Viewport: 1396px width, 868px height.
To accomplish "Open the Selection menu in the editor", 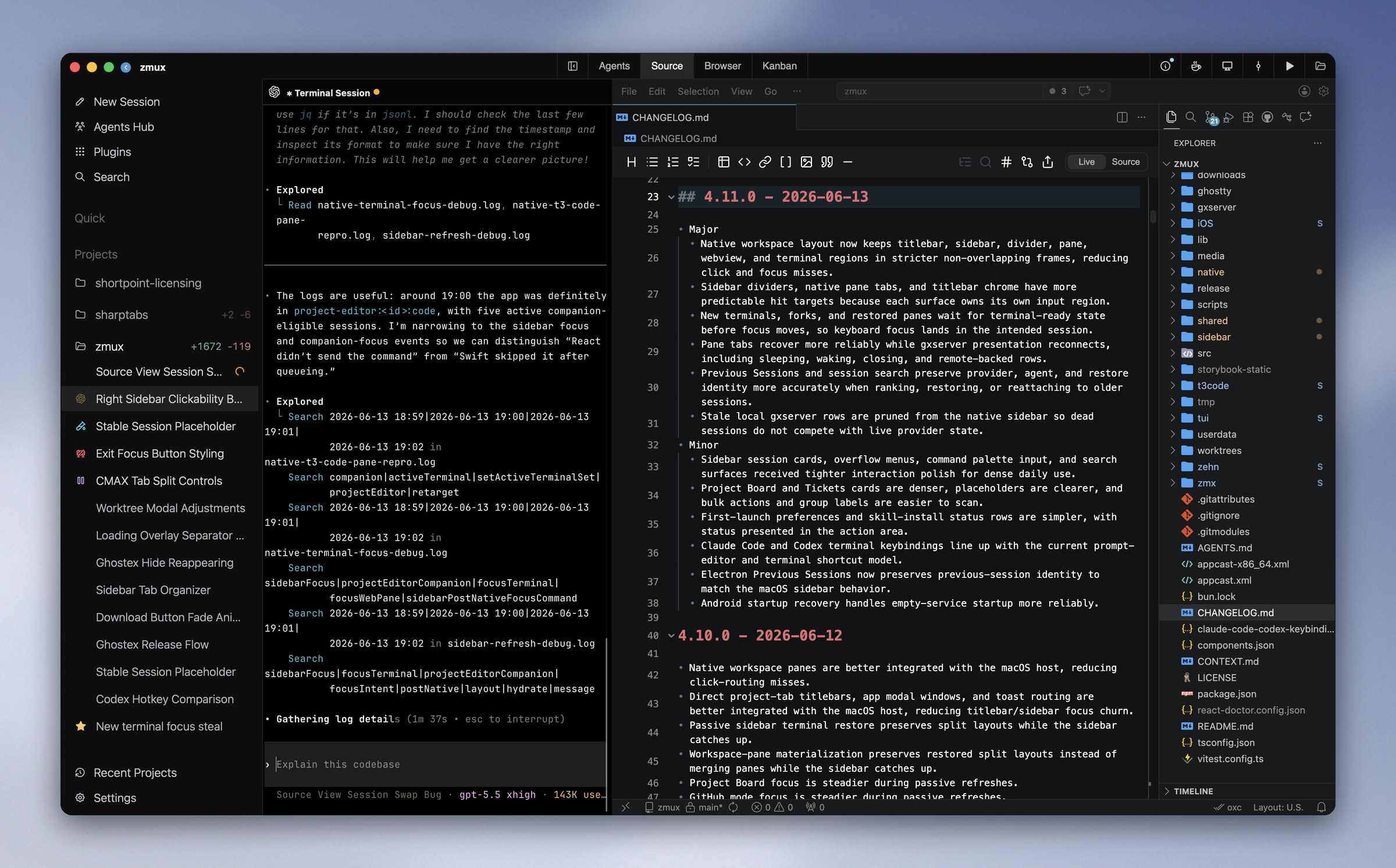I will [698, 91].
